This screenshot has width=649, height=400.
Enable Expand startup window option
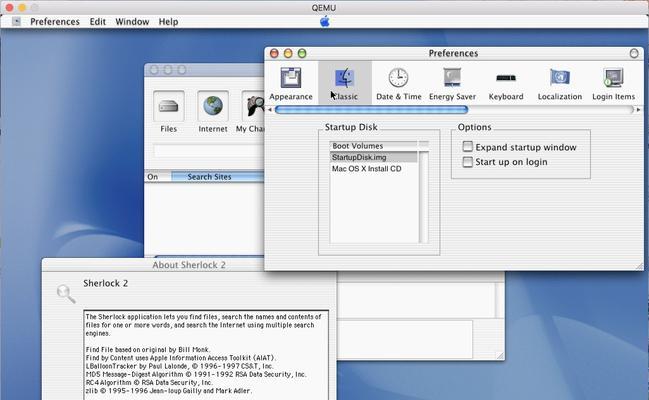(x=467, y=147)
